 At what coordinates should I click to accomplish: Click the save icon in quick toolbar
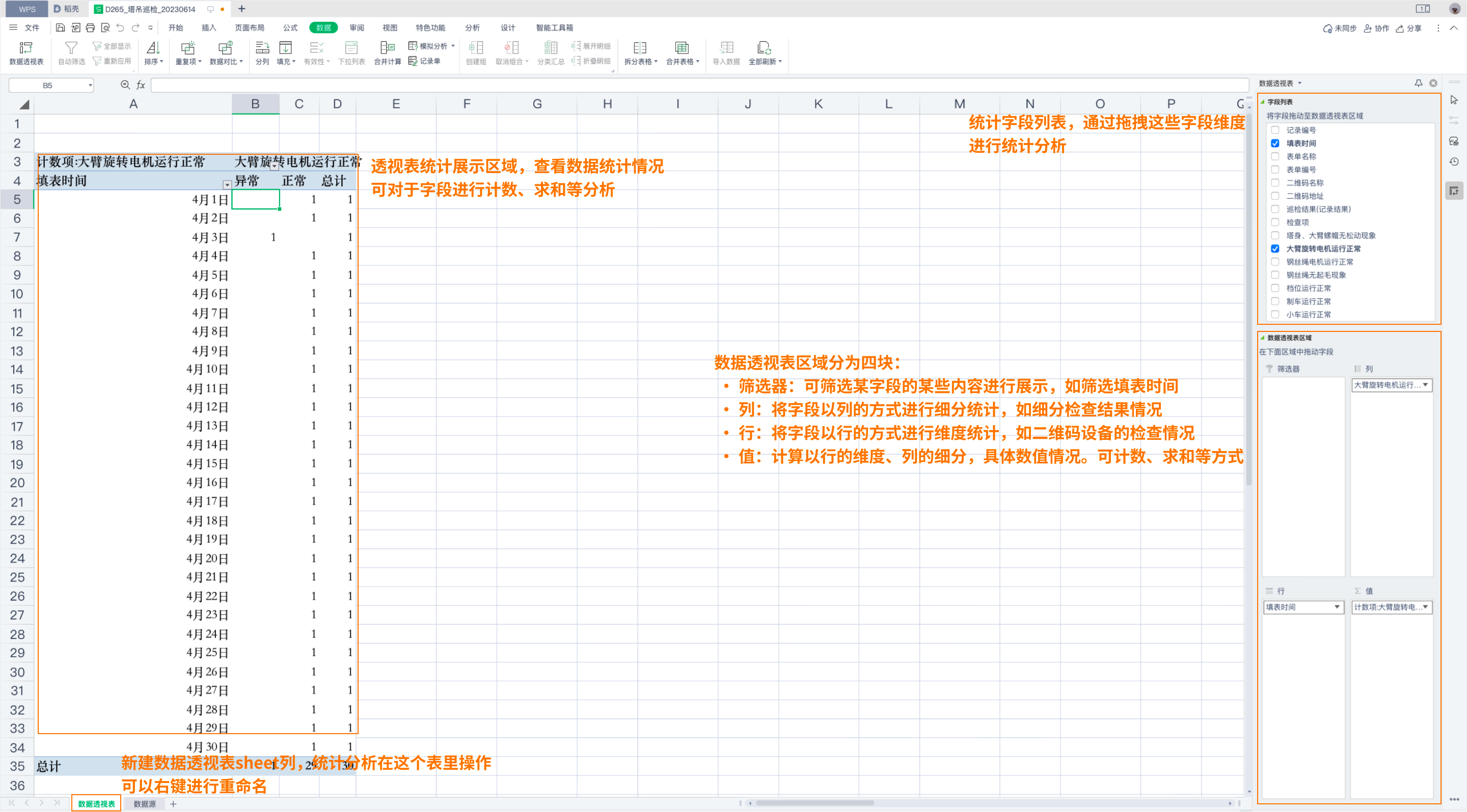[x=61, y=27]
